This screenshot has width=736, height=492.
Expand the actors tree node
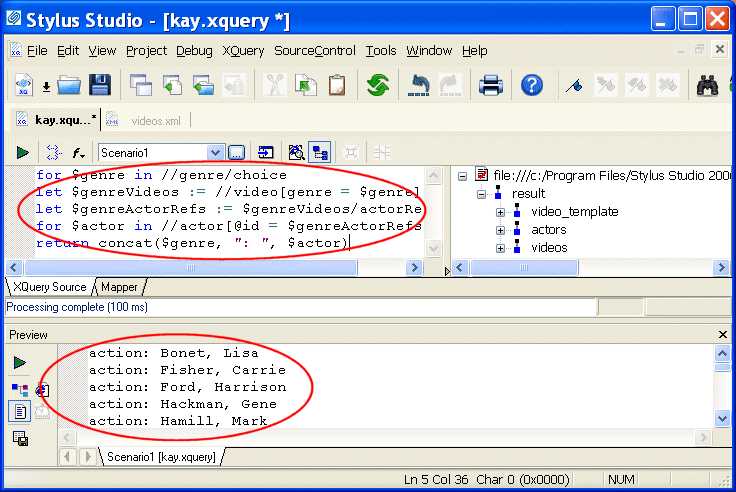point(501,230)
